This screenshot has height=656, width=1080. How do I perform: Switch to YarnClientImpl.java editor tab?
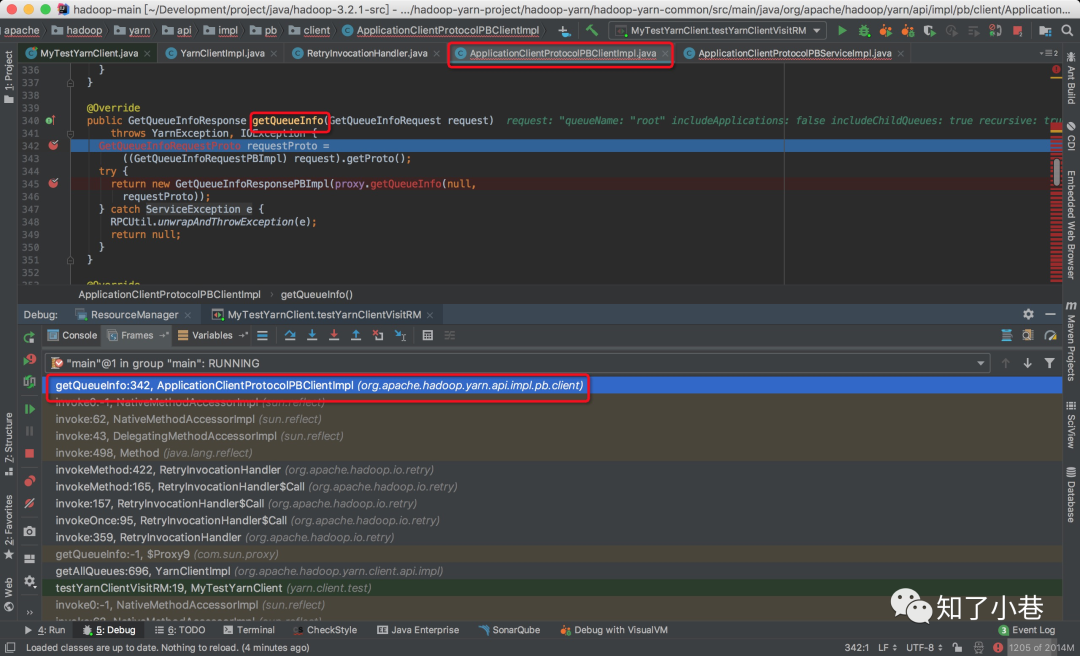tap(222, 53)
